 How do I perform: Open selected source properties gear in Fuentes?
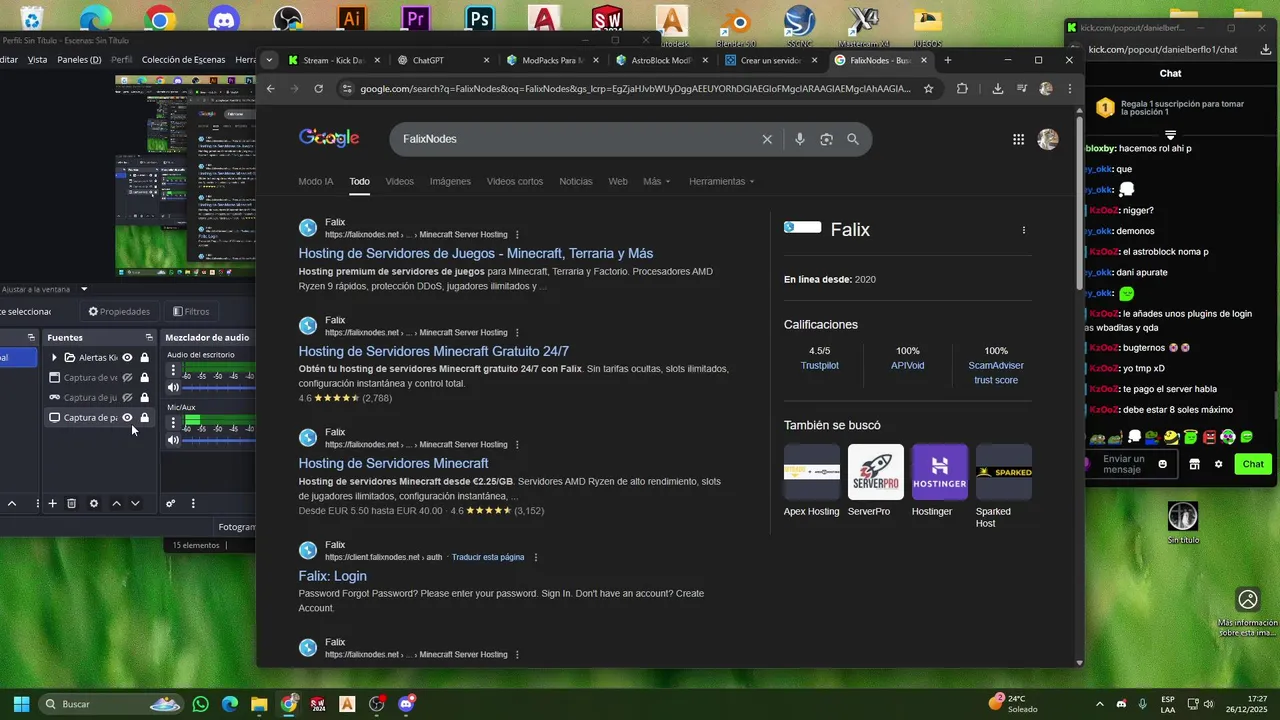(x=94, y=503)
